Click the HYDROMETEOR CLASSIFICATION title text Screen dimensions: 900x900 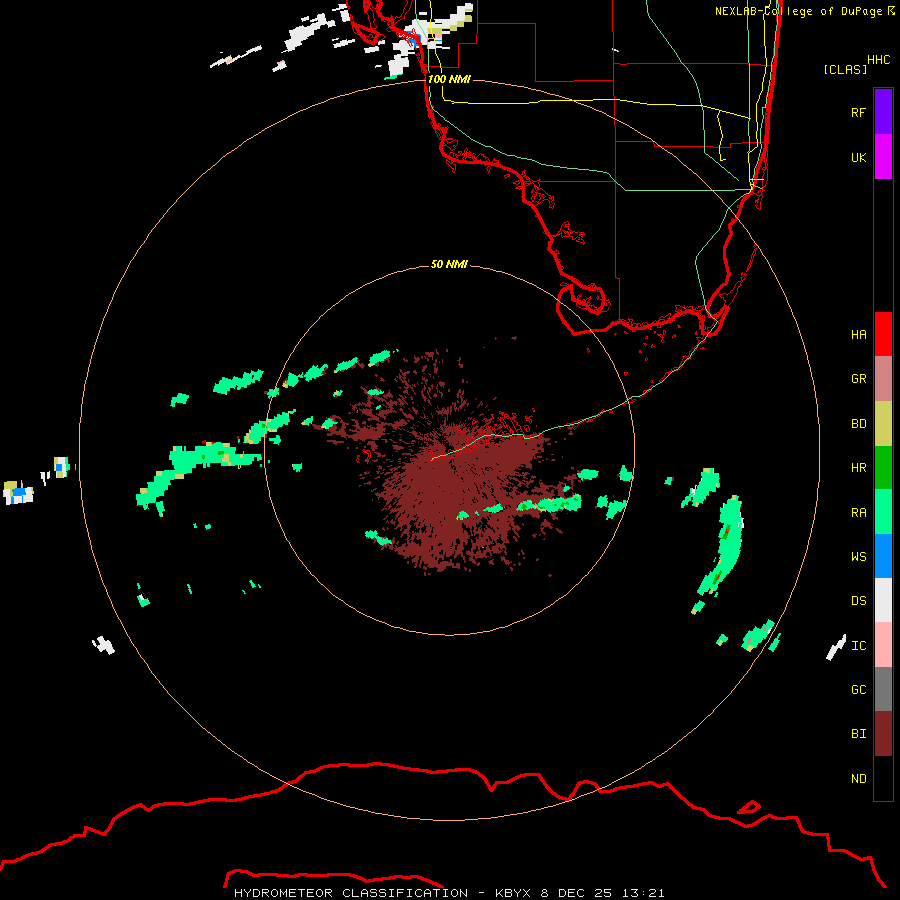(x=351, y=893)
